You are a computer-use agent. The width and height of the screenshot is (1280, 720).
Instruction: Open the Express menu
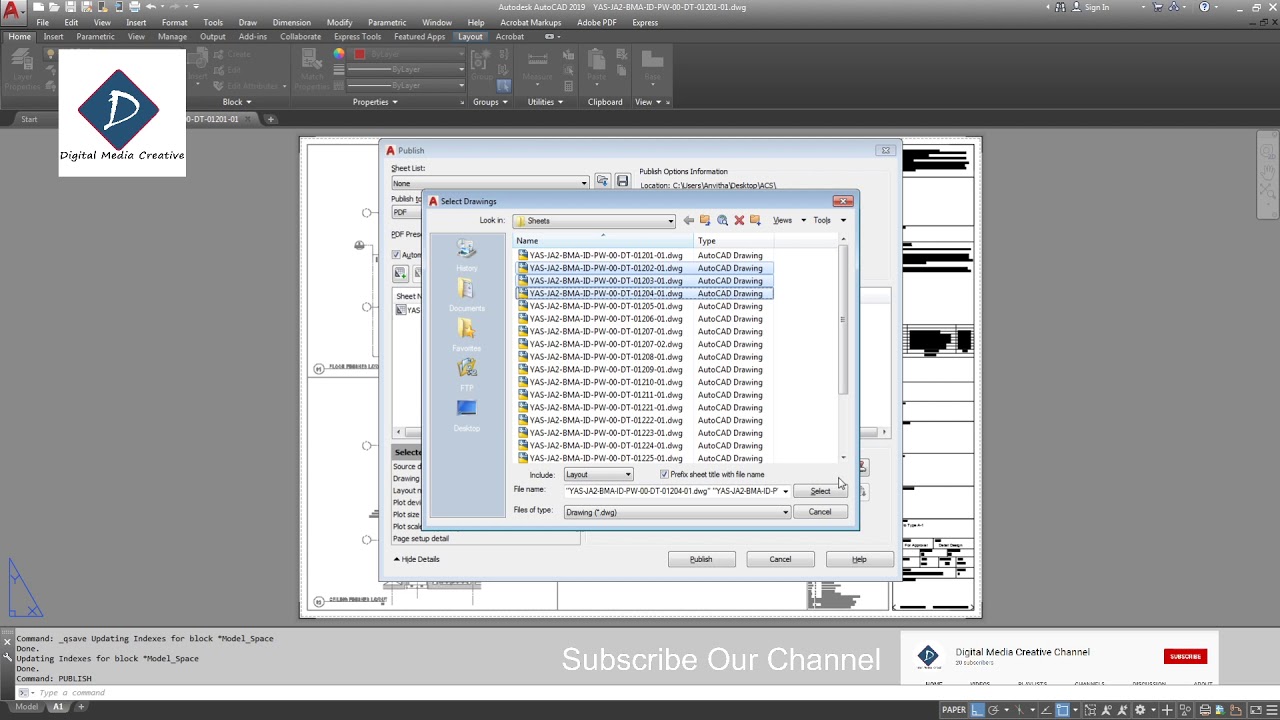[645, 22]
